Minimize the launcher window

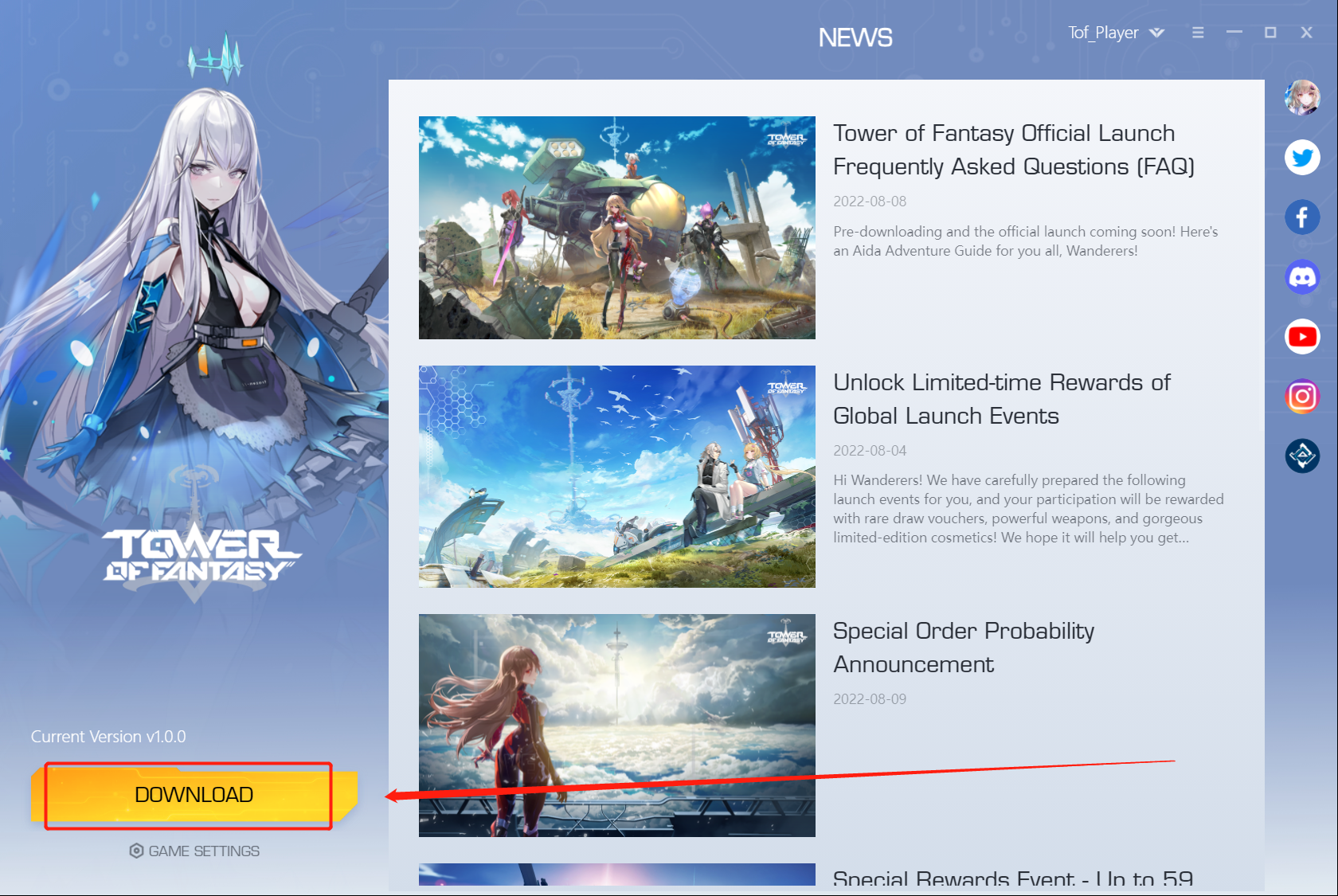tap(1234, 33)
